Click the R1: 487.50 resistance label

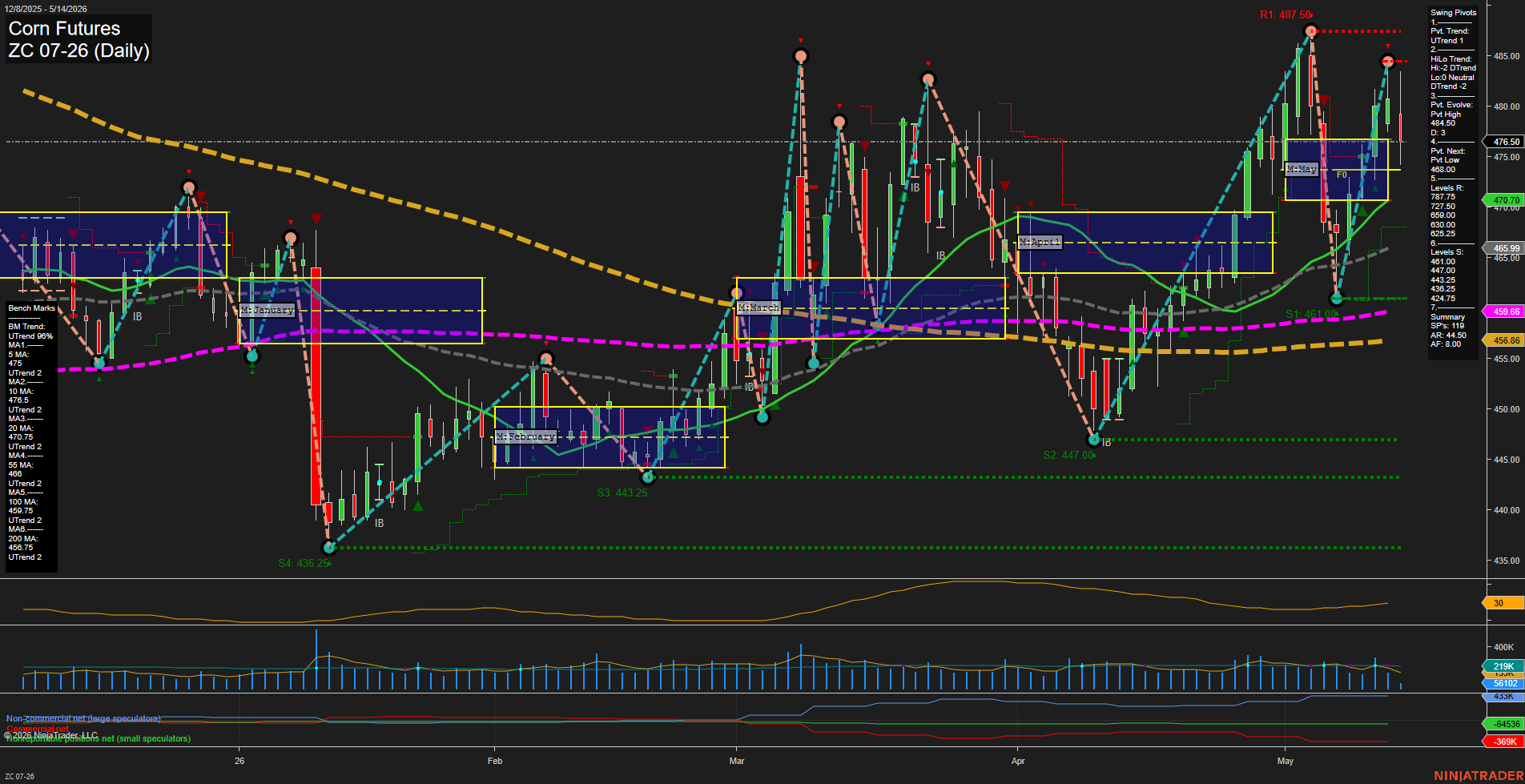click(x=1285, y=15)
